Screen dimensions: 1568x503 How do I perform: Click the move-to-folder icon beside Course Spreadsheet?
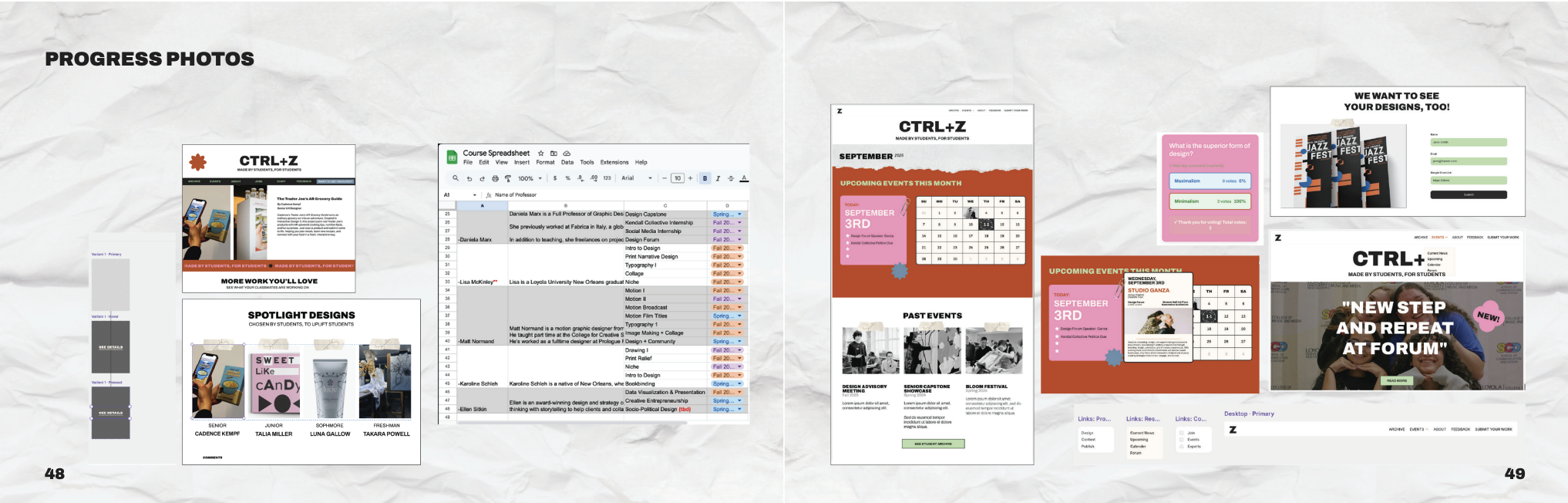click(x=554, y=154)
